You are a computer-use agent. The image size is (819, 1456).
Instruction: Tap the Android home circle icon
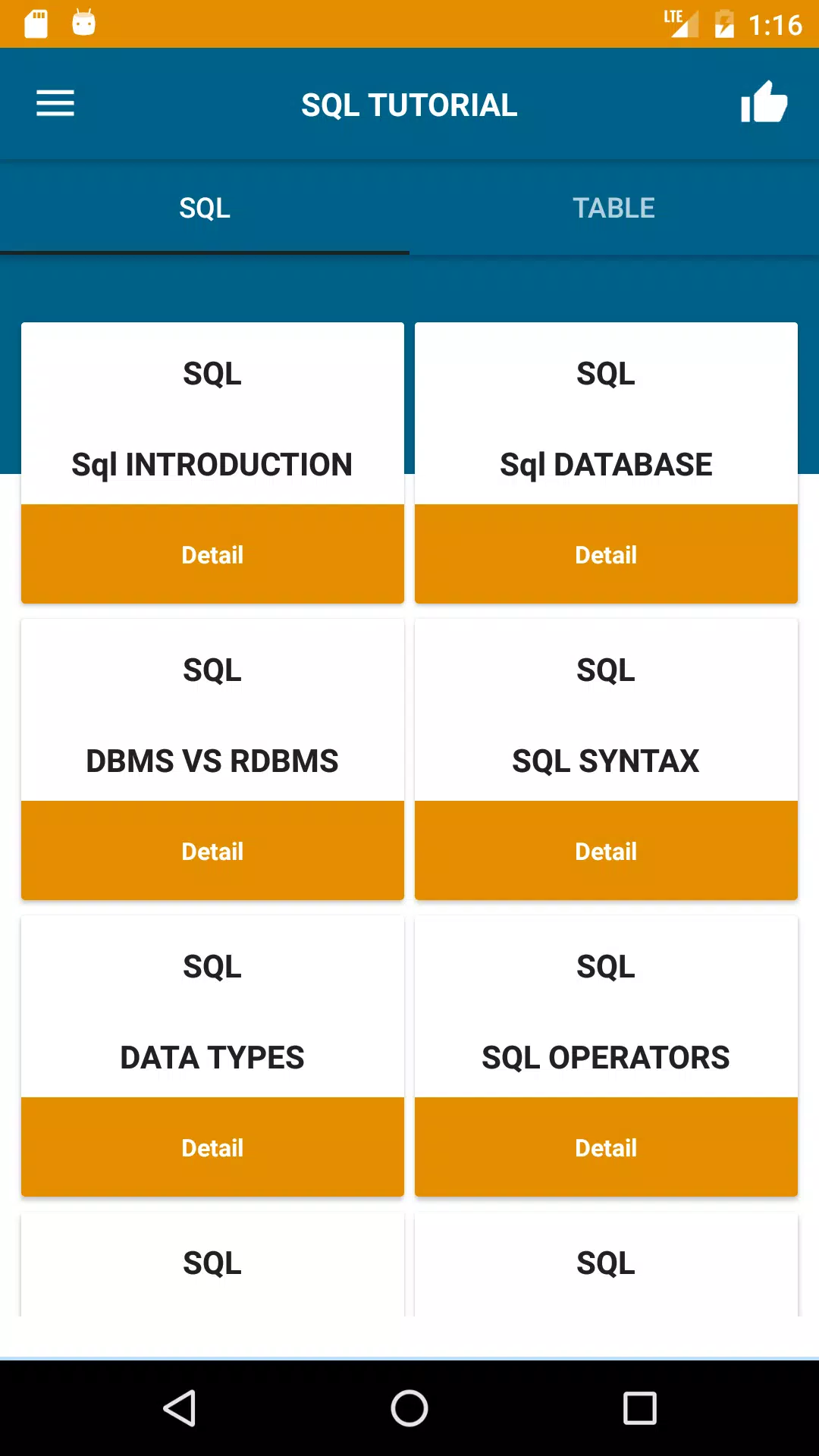(x=409, y=1408)
